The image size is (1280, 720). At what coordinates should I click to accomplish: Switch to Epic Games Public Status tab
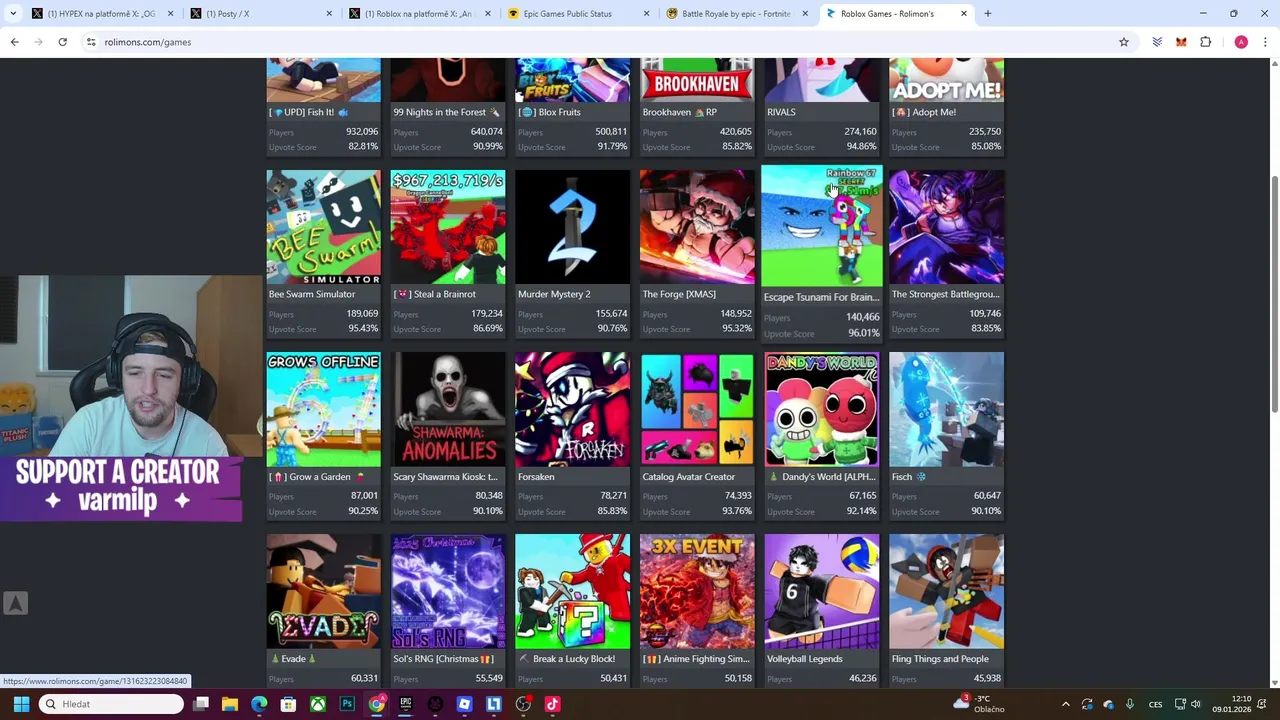[x=578, y=14]
